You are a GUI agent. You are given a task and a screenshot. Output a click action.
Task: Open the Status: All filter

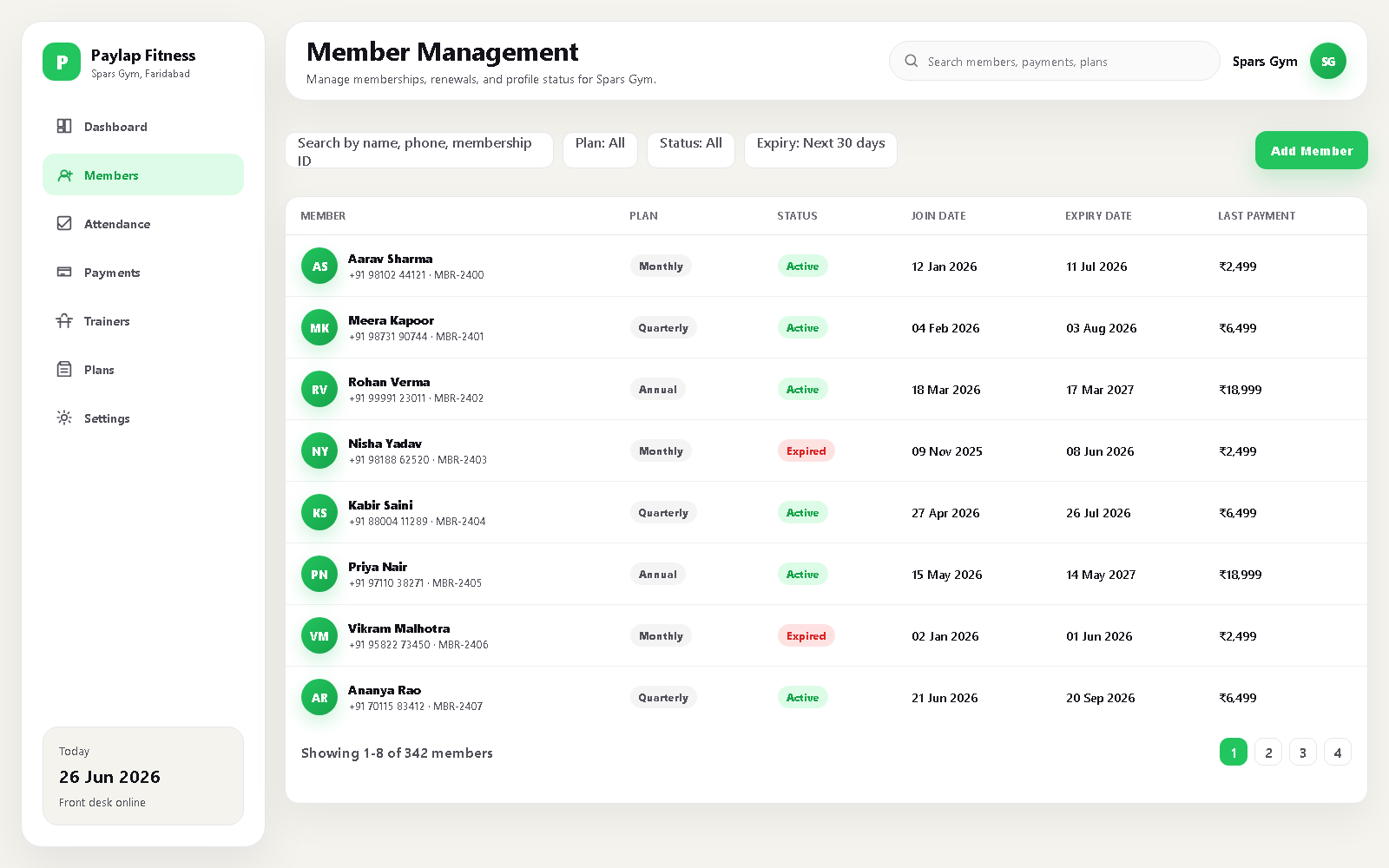(691, 150)
